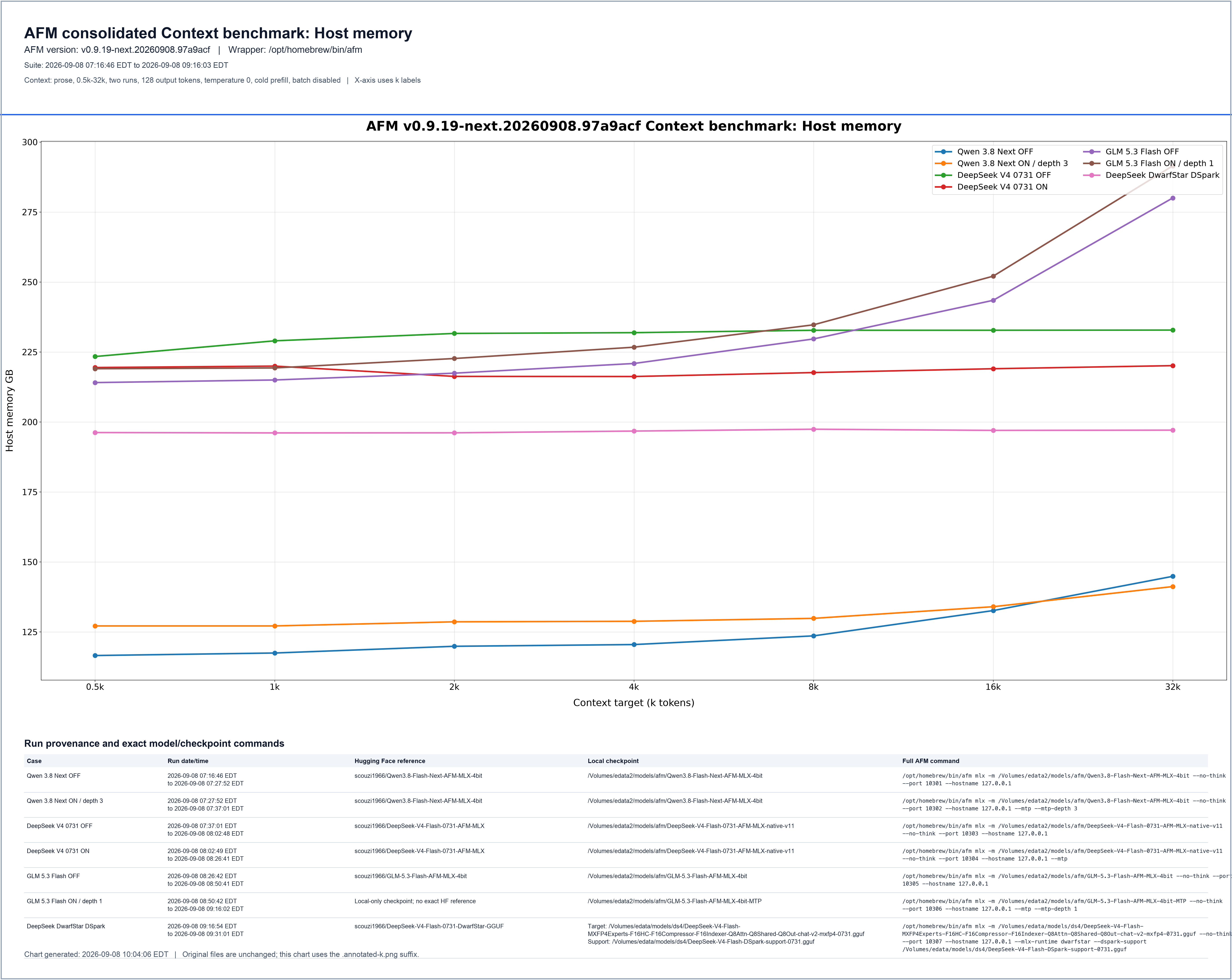
Task: Click the 'DeepSeek V4 0731 OFF' legend label
Action: (x=1004, y=175)
